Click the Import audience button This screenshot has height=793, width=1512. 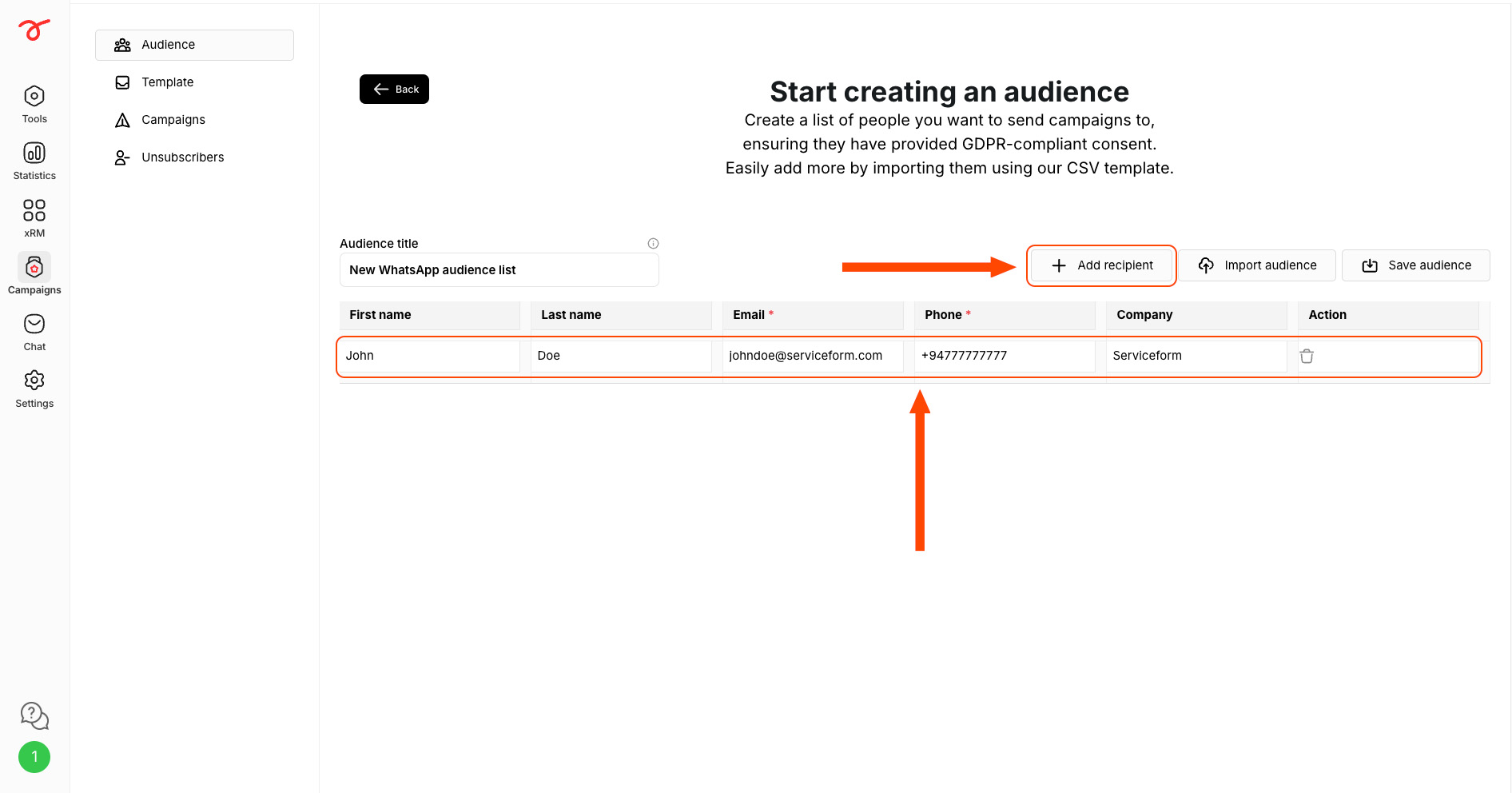(x=1258, y=265)
